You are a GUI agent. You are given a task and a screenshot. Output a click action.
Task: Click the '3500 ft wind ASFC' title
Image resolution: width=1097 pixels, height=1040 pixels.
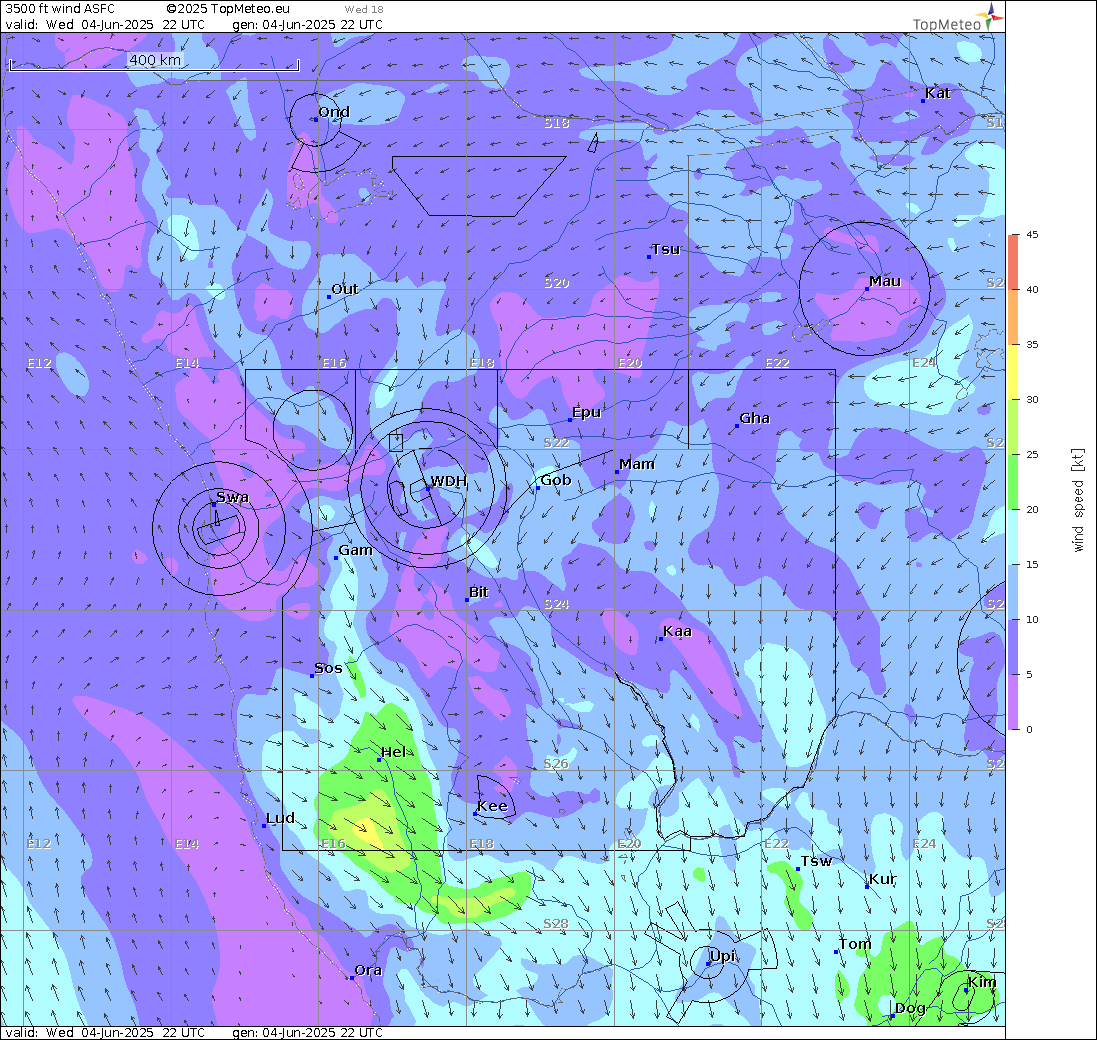coord(60,9)
